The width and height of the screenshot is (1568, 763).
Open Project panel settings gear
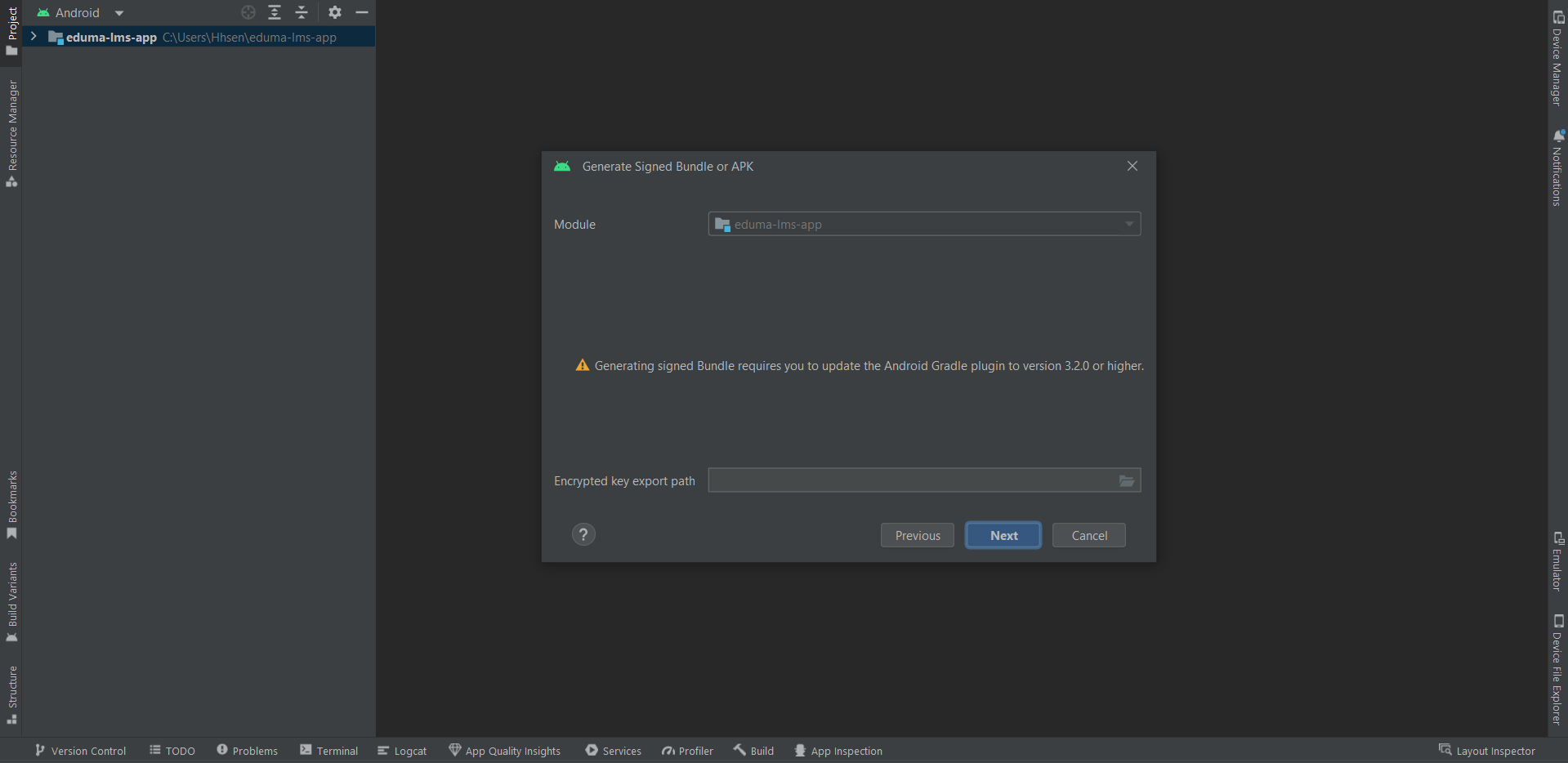[x=335, y=12]
